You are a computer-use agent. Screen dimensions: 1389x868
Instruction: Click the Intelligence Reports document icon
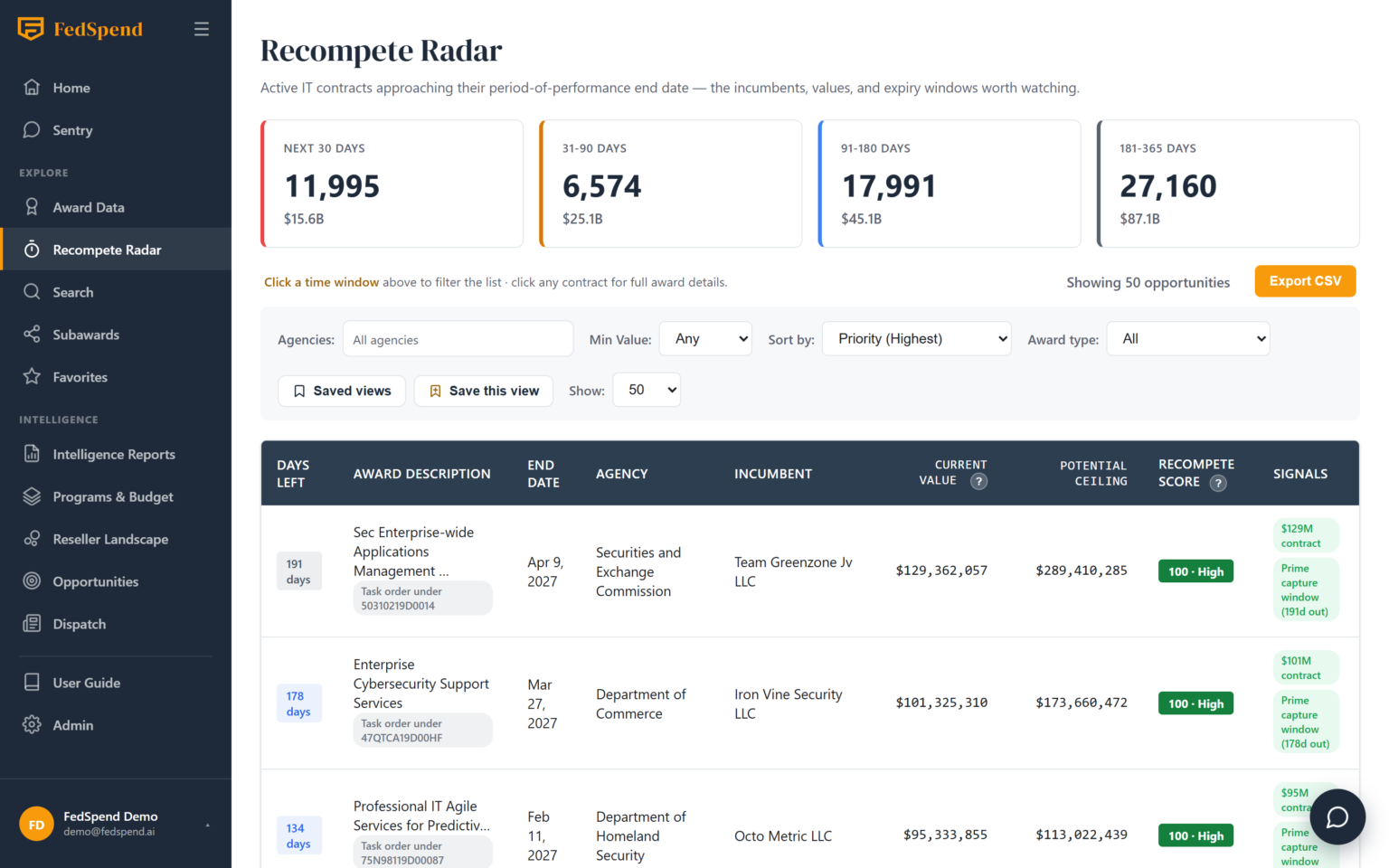(32, 454)
